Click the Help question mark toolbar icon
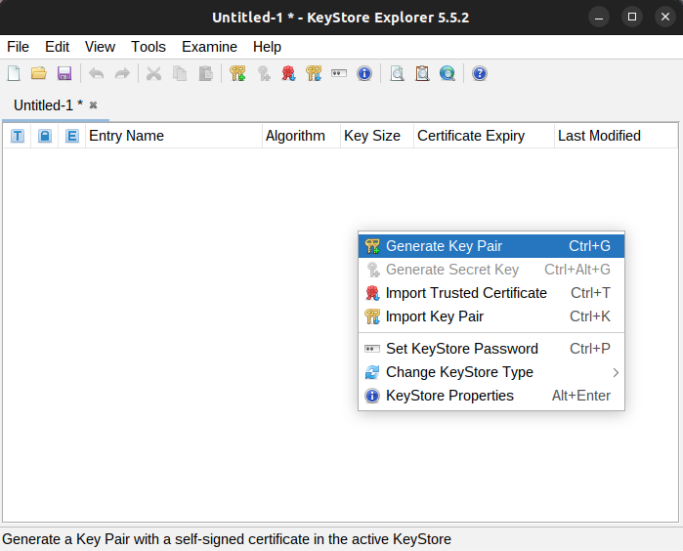Image resolution: width=683 pixels, height=551 pixels. (x=479, y=73)
